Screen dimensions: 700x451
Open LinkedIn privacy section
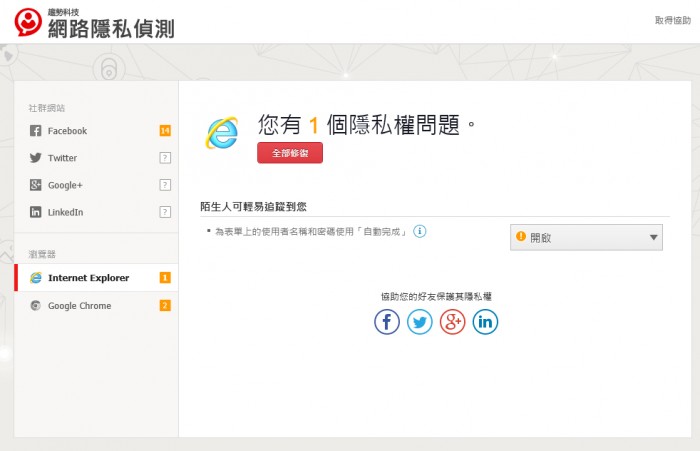(x=65, y=212)
